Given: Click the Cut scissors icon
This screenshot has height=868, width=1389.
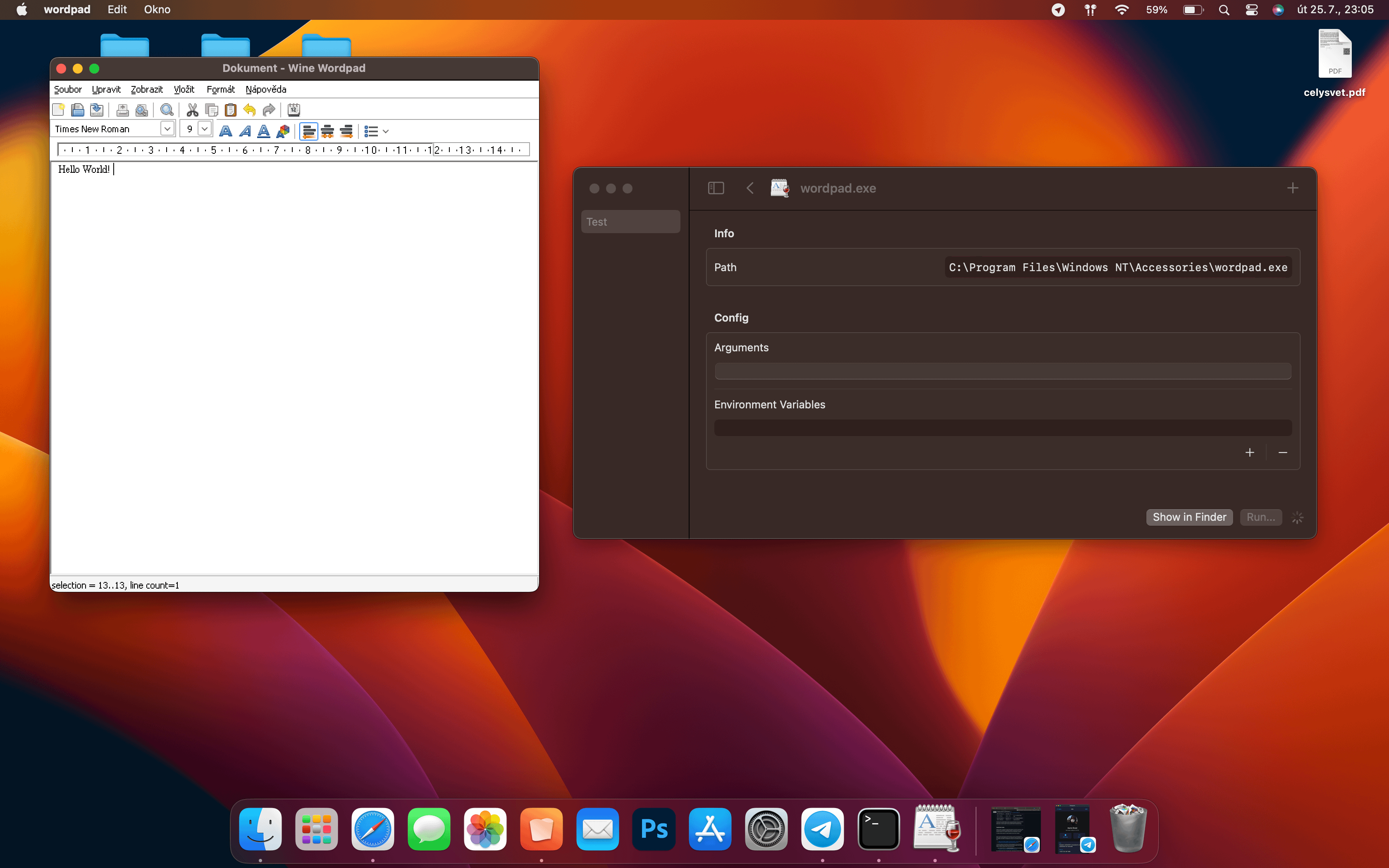Looking at the screenshot, I should tap(192, 110).
